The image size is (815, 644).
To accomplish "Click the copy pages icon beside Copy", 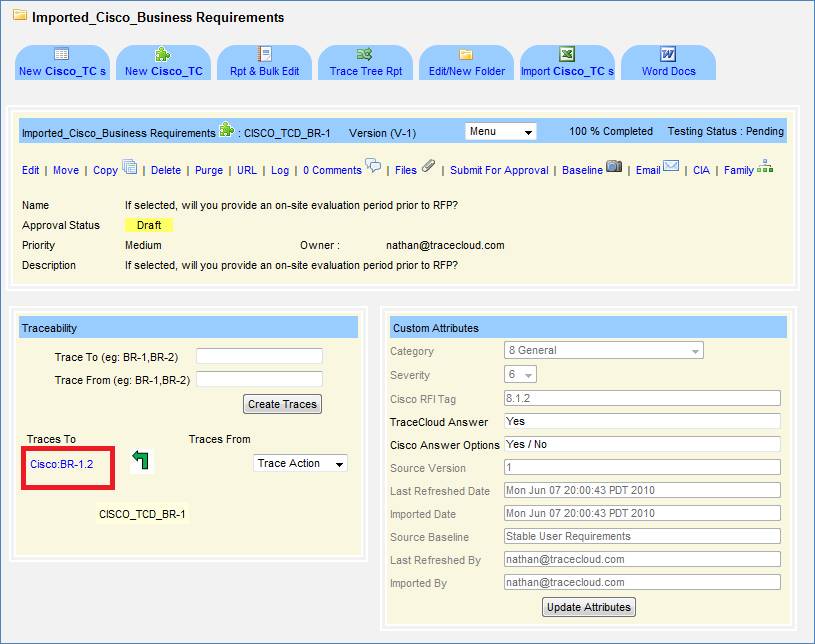I will click(x=129, y=166).
